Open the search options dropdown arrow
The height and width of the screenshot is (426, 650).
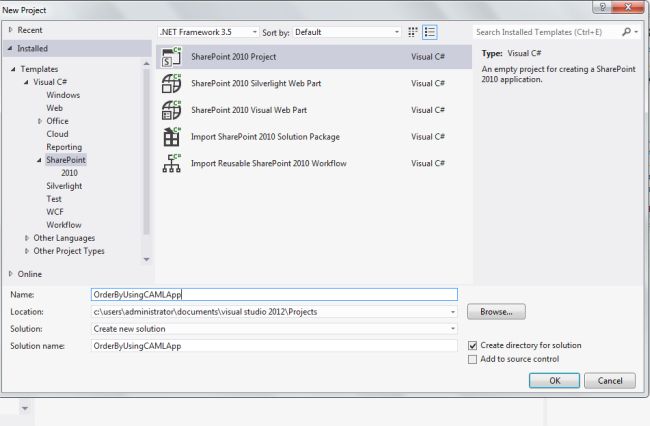click(636, 32)
